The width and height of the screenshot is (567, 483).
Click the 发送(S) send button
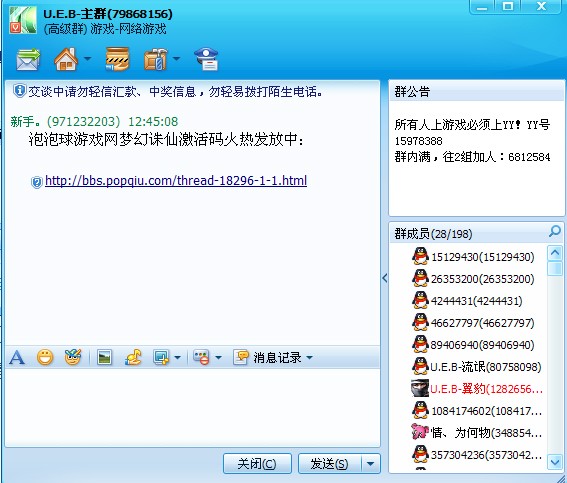[329, 463]
